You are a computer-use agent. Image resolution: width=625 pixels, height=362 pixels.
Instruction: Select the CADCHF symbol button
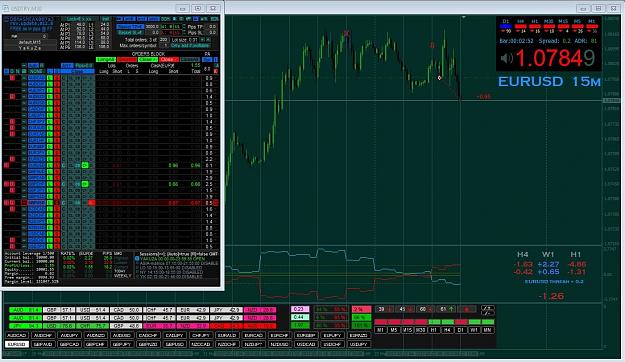148,335
